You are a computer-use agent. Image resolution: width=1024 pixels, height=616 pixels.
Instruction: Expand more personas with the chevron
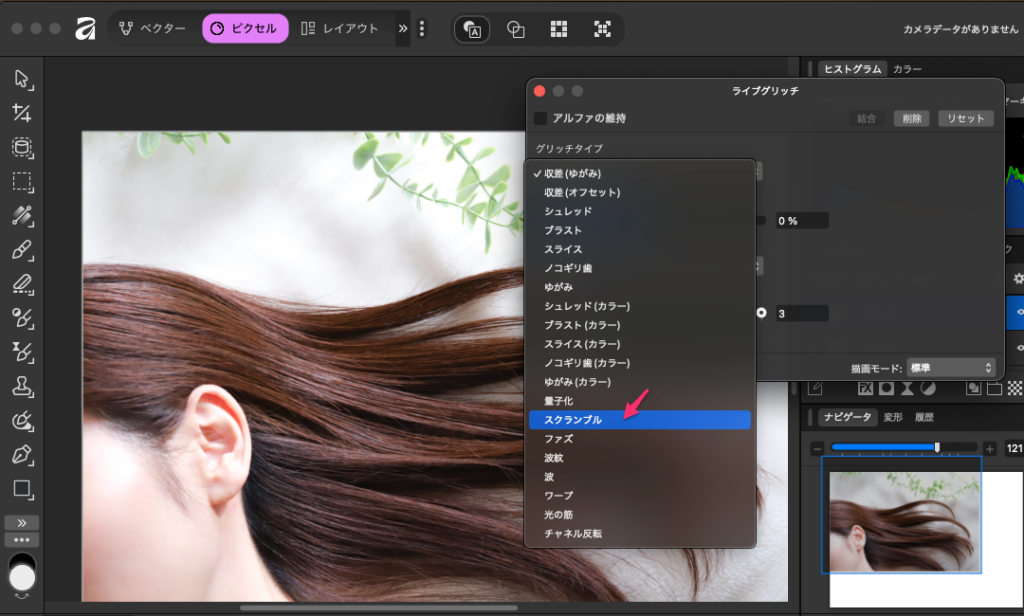coord(403,28)
